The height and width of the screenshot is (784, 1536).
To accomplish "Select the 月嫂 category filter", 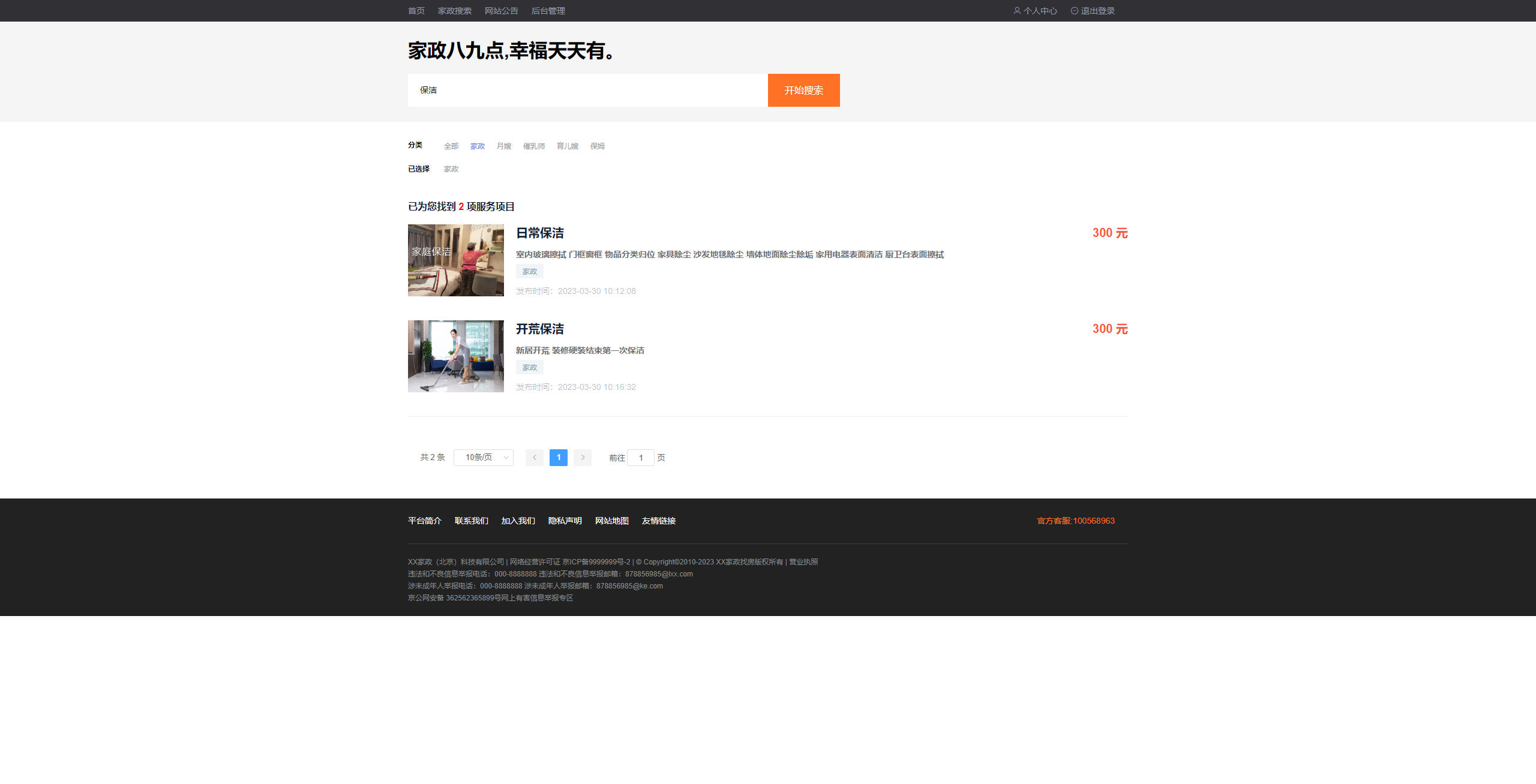I will tap(503, 146).
